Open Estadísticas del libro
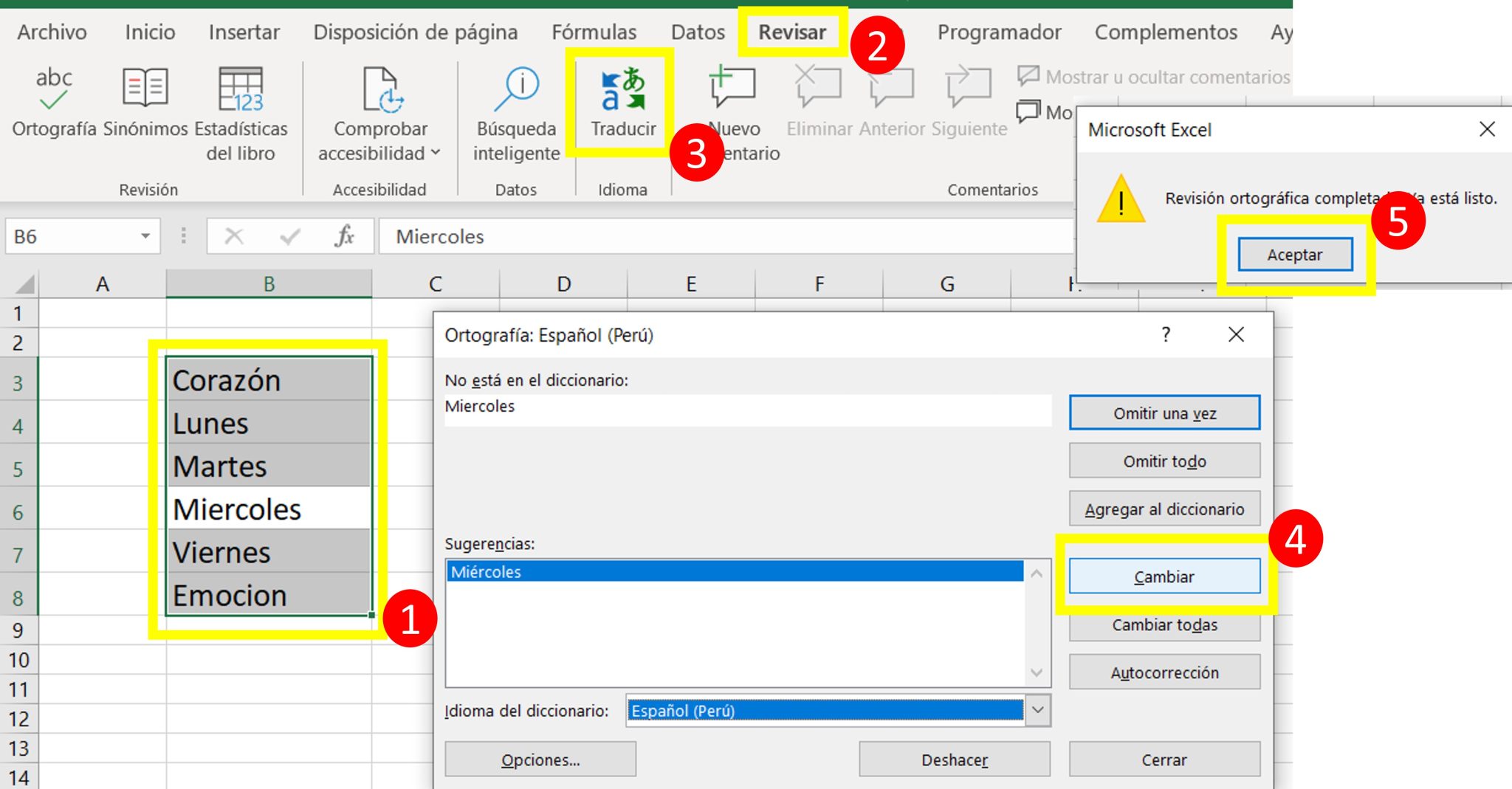Viewport: 1512px width, 789px height. (x=241, y=89)
